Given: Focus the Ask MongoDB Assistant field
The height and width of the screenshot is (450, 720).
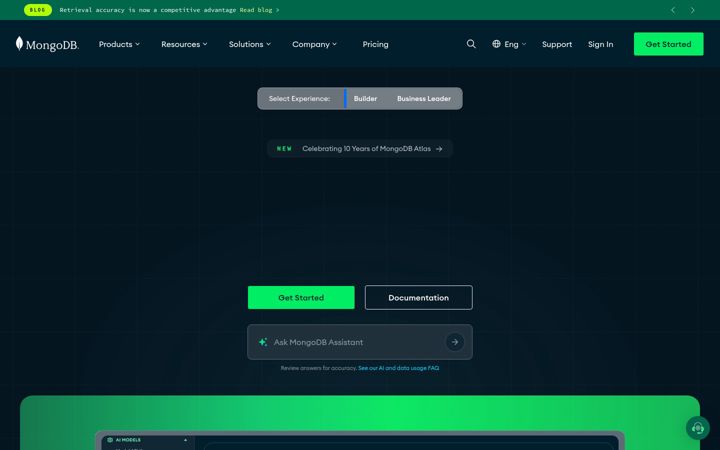Looking at the screenshot, I should point(360,342).
